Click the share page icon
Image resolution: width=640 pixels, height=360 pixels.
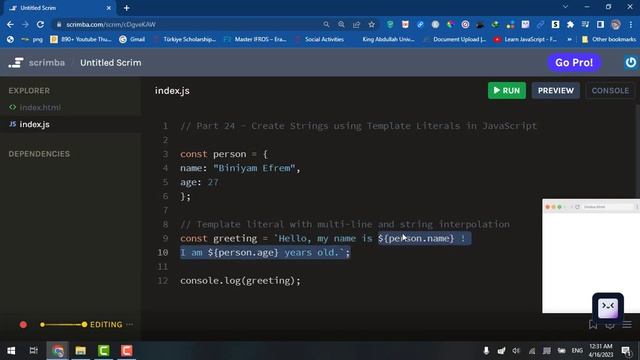[356, 24]
